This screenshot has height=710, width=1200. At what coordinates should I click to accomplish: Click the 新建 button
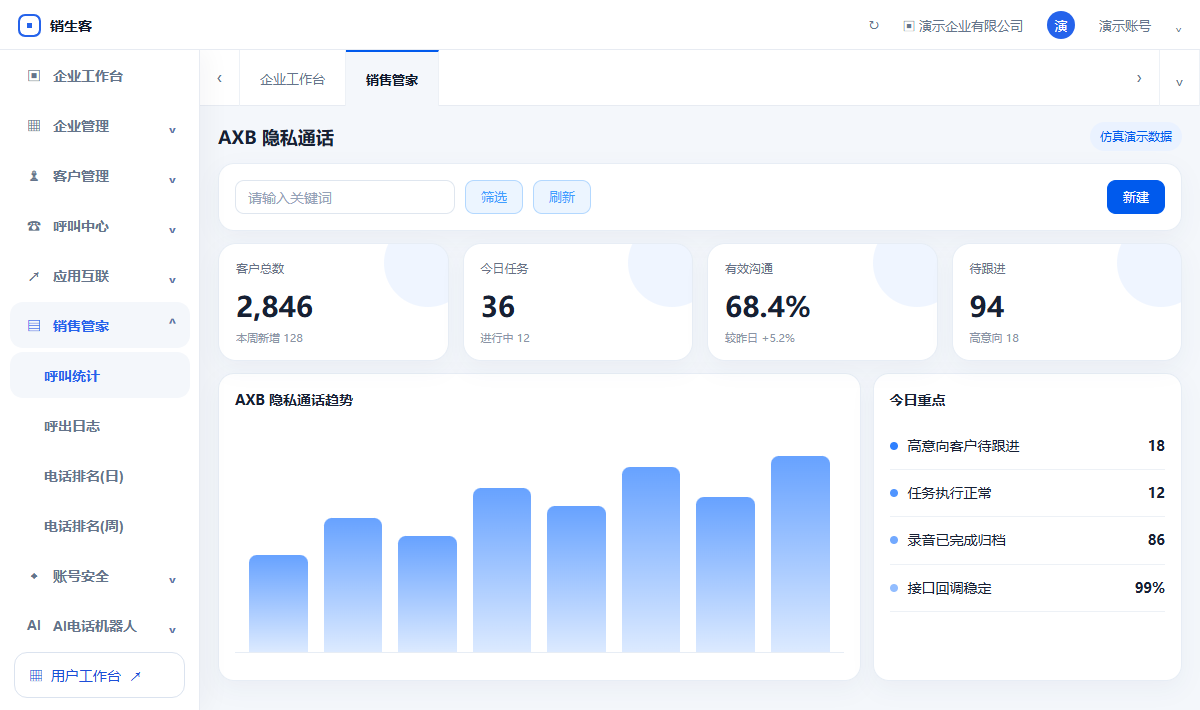tap(1136, 197)
